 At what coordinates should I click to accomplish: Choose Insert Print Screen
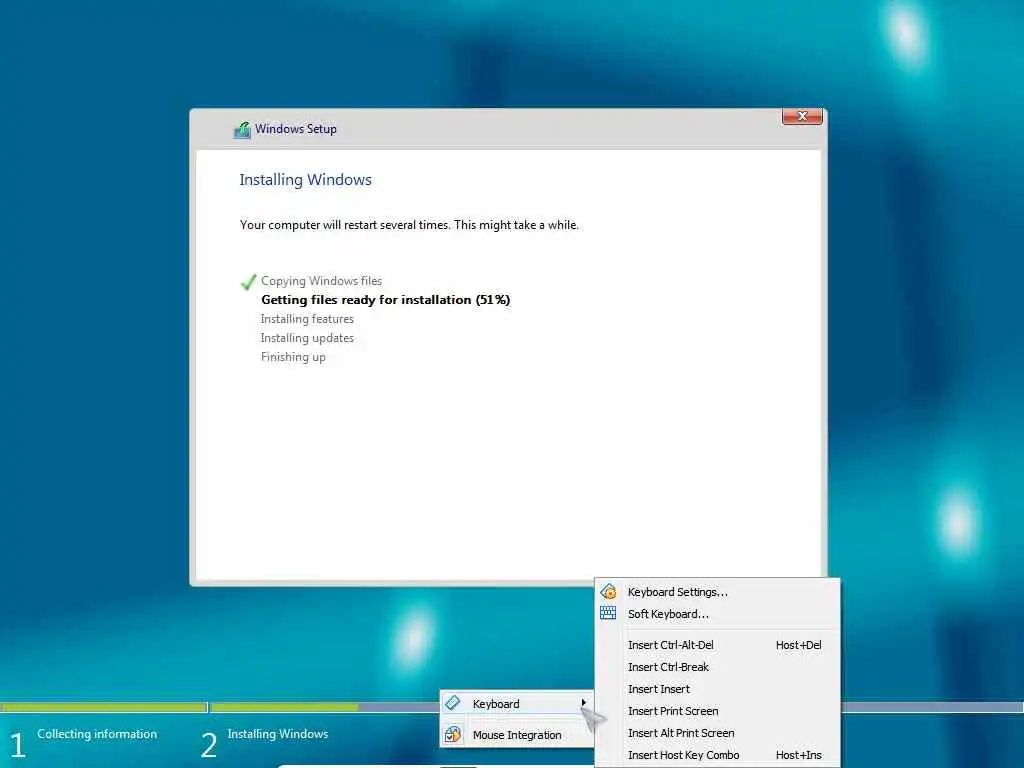click(717, 711)
